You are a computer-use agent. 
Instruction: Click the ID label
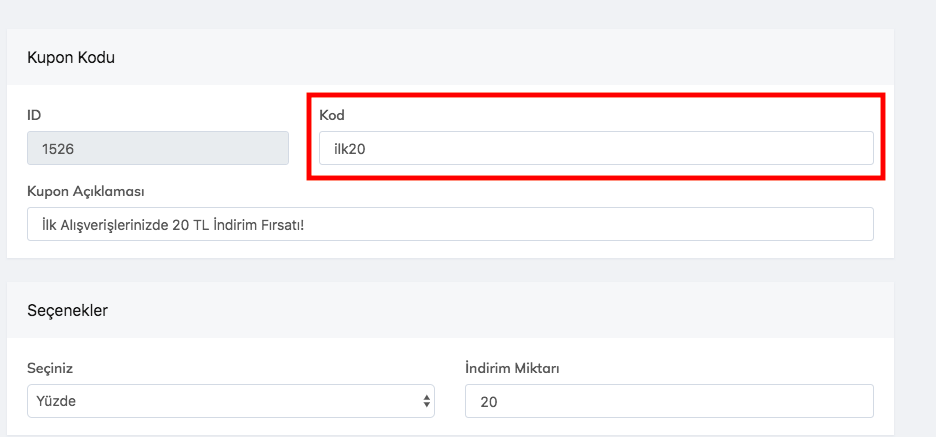point(34,115)
